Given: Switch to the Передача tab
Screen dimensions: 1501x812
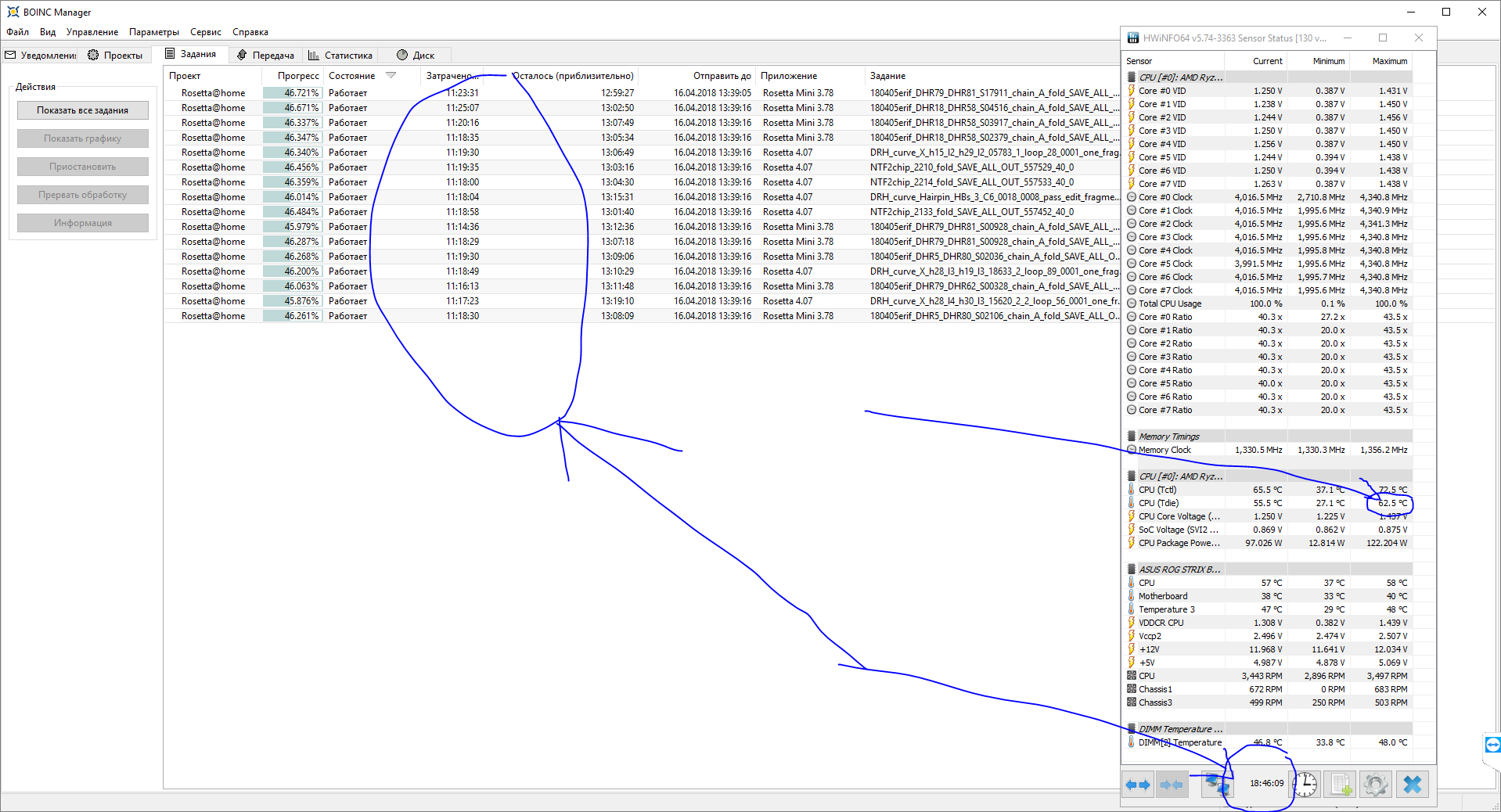Looking at the screenshot, I should coord(265,56).
